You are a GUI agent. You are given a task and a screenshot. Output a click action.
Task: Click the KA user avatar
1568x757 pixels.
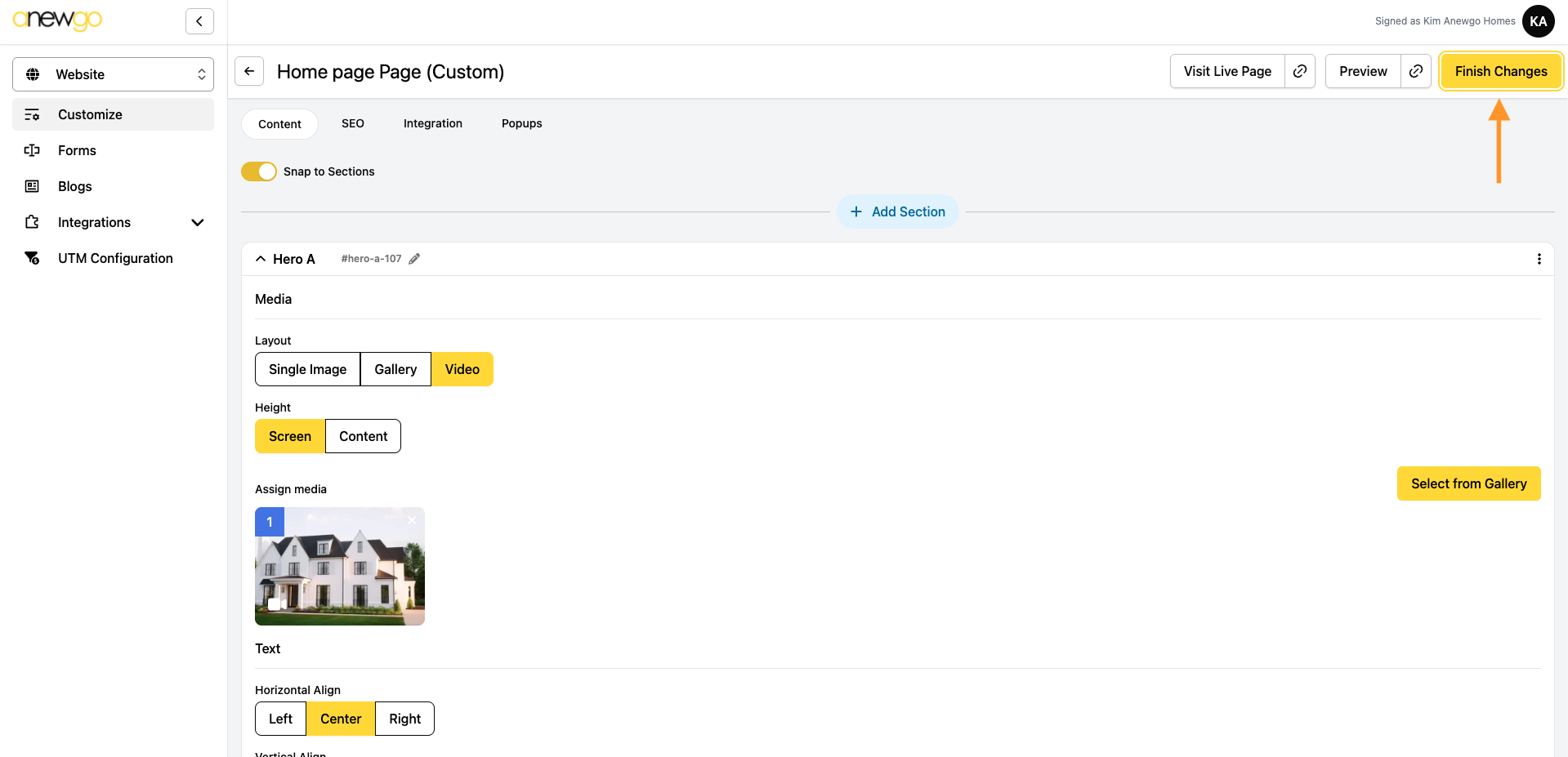(1538, 21)
